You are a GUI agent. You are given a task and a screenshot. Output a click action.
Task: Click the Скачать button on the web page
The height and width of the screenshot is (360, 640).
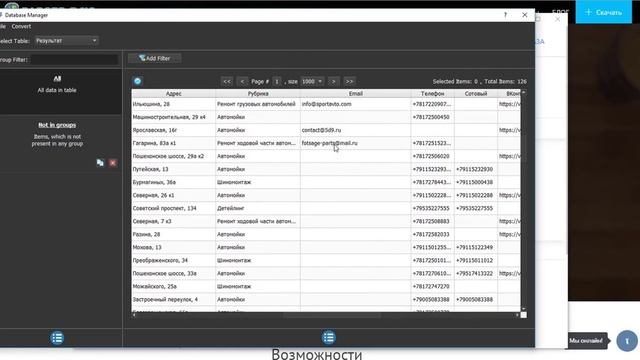604,12
